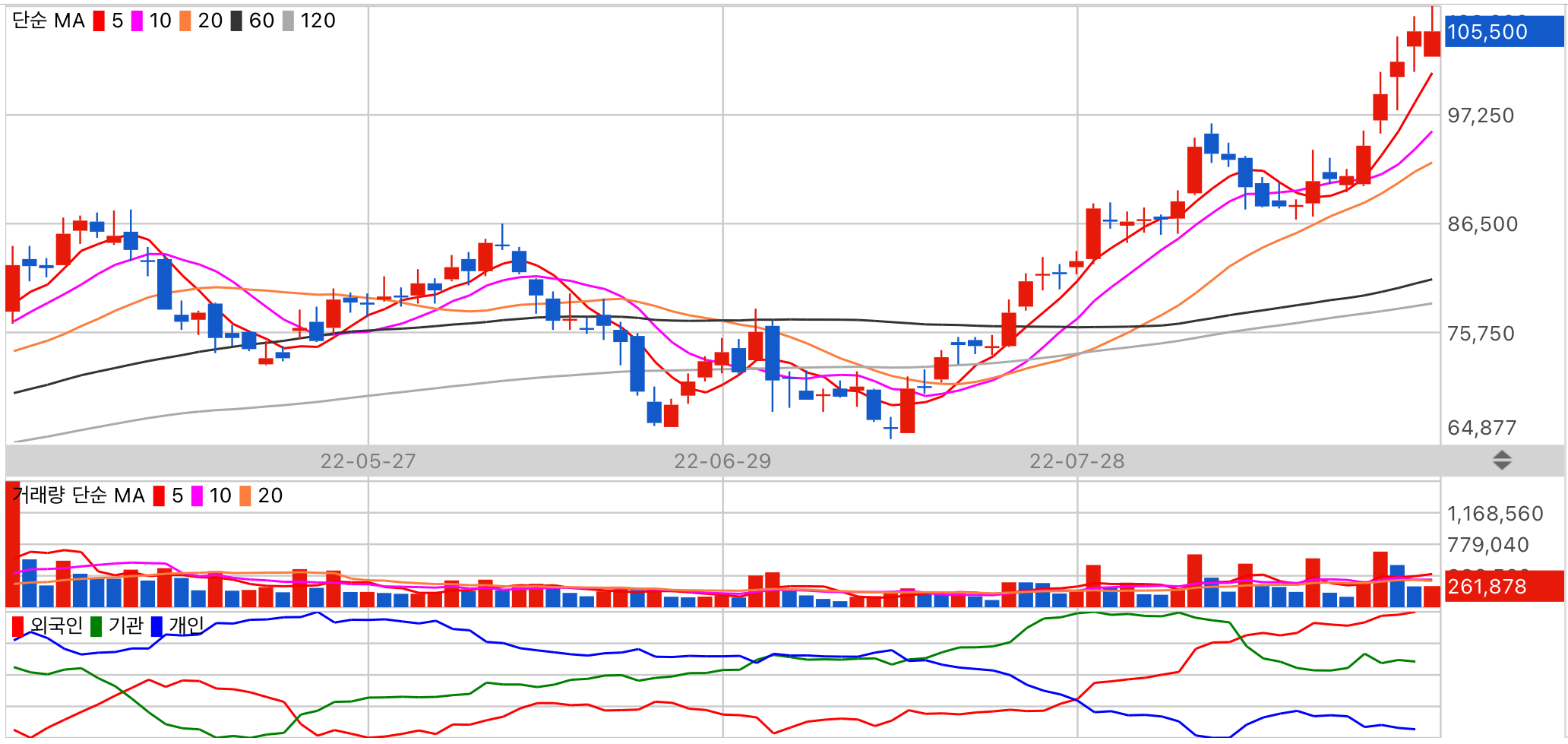Click the 기관 legend text

125,625
